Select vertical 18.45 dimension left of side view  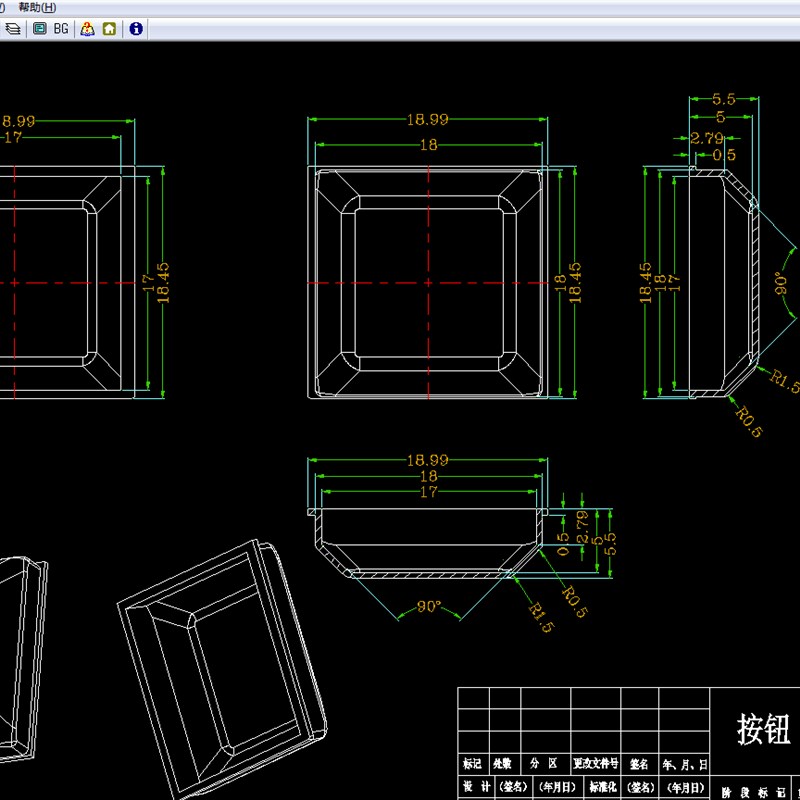(645, 282)
